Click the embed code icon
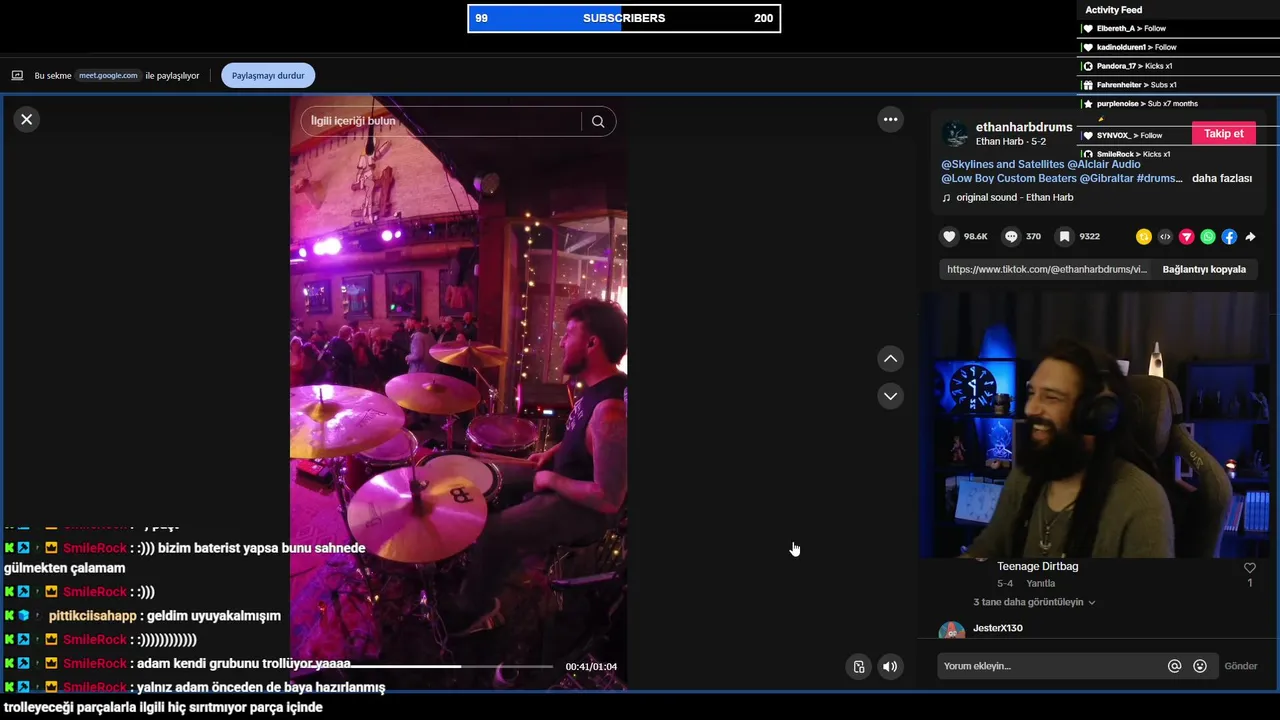This screenshot has width=1280, height=720. [x=1165, y=237]
